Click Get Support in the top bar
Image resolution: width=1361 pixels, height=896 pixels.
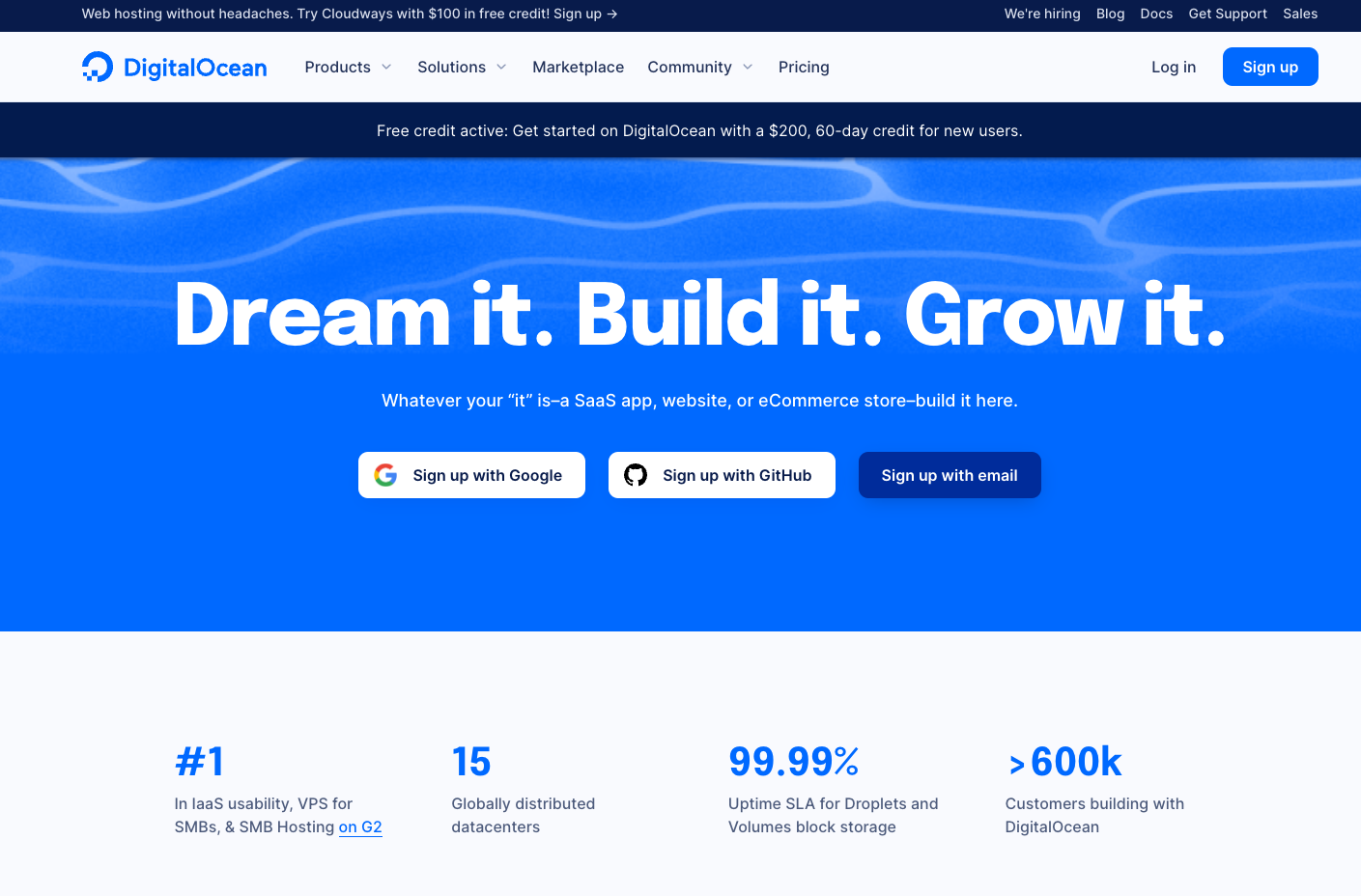coord(1228,14)
